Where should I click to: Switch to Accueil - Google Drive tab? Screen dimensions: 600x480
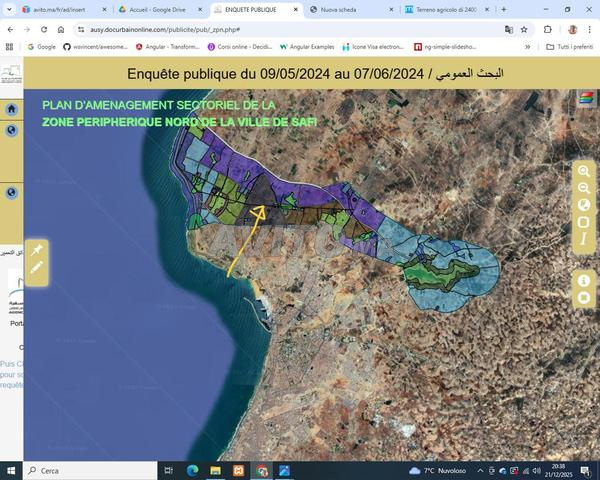(157, 10)
